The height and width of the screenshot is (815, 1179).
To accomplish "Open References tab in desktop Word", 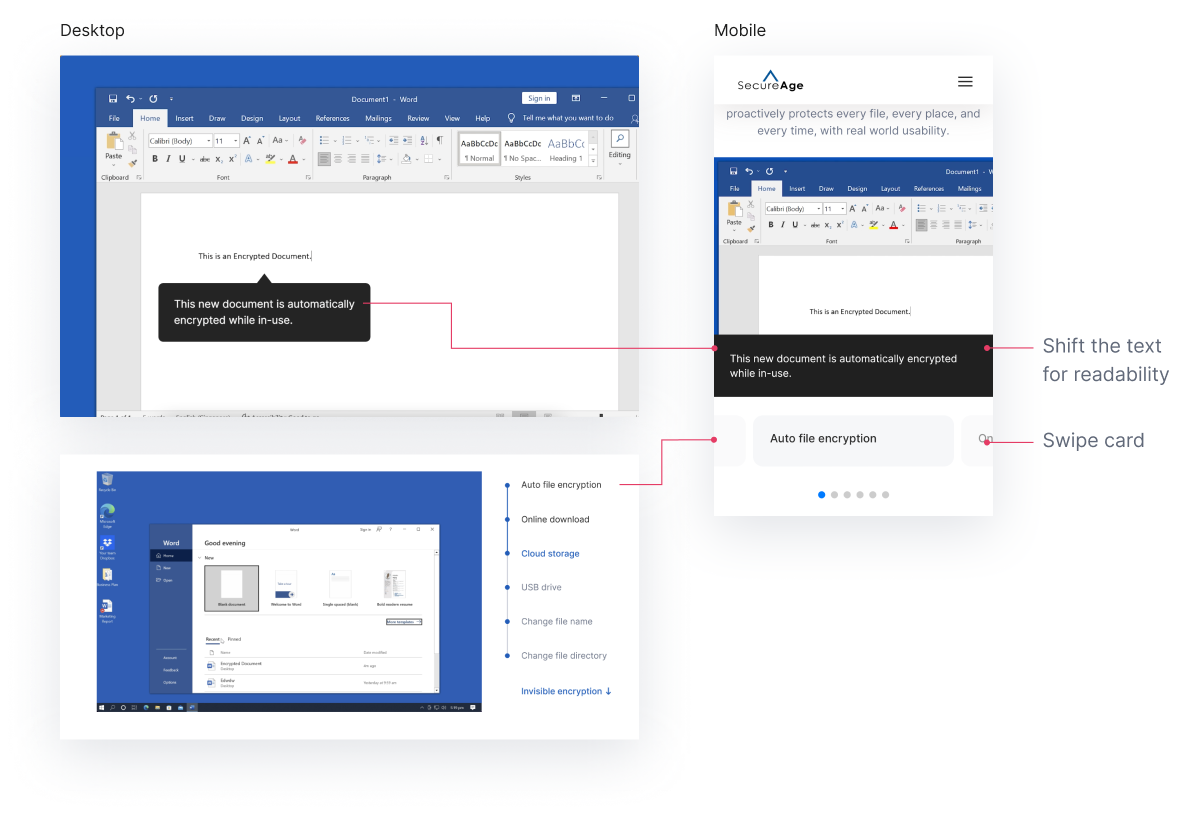I will tap(332, 118).
